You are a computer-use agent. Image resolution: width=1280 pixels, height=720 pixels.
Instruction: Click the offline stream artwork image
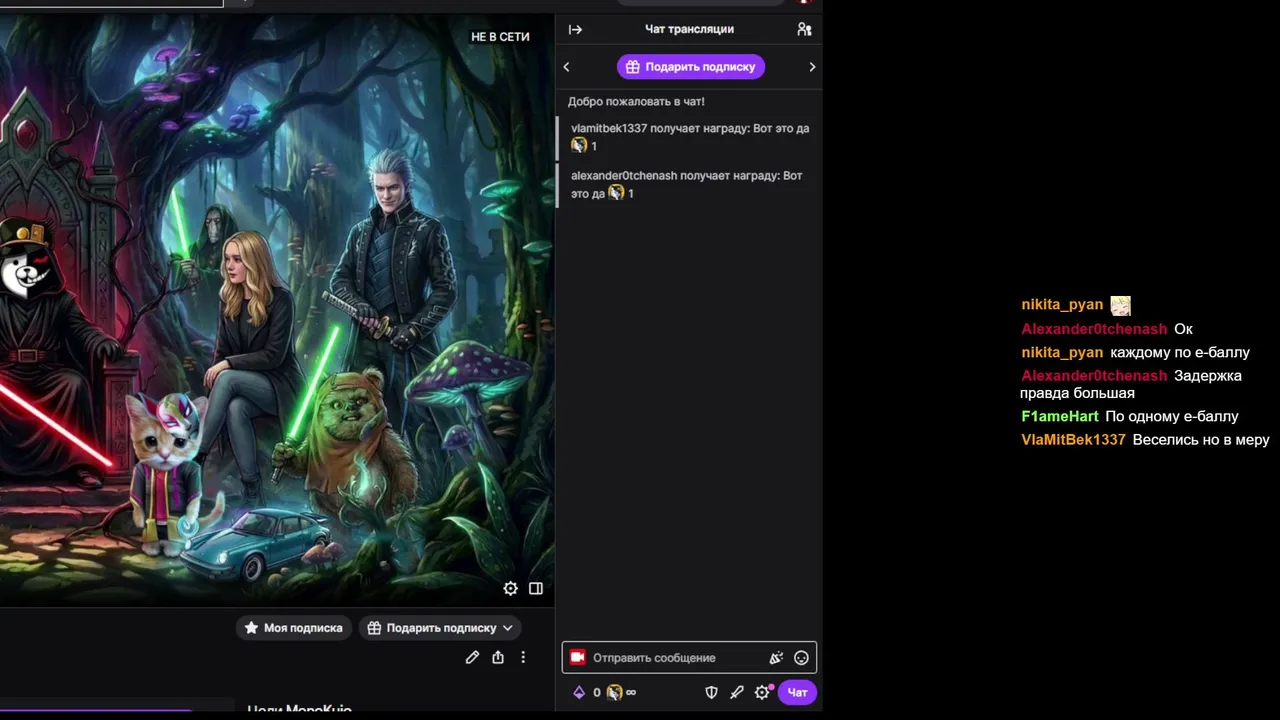tap(277, 310)
